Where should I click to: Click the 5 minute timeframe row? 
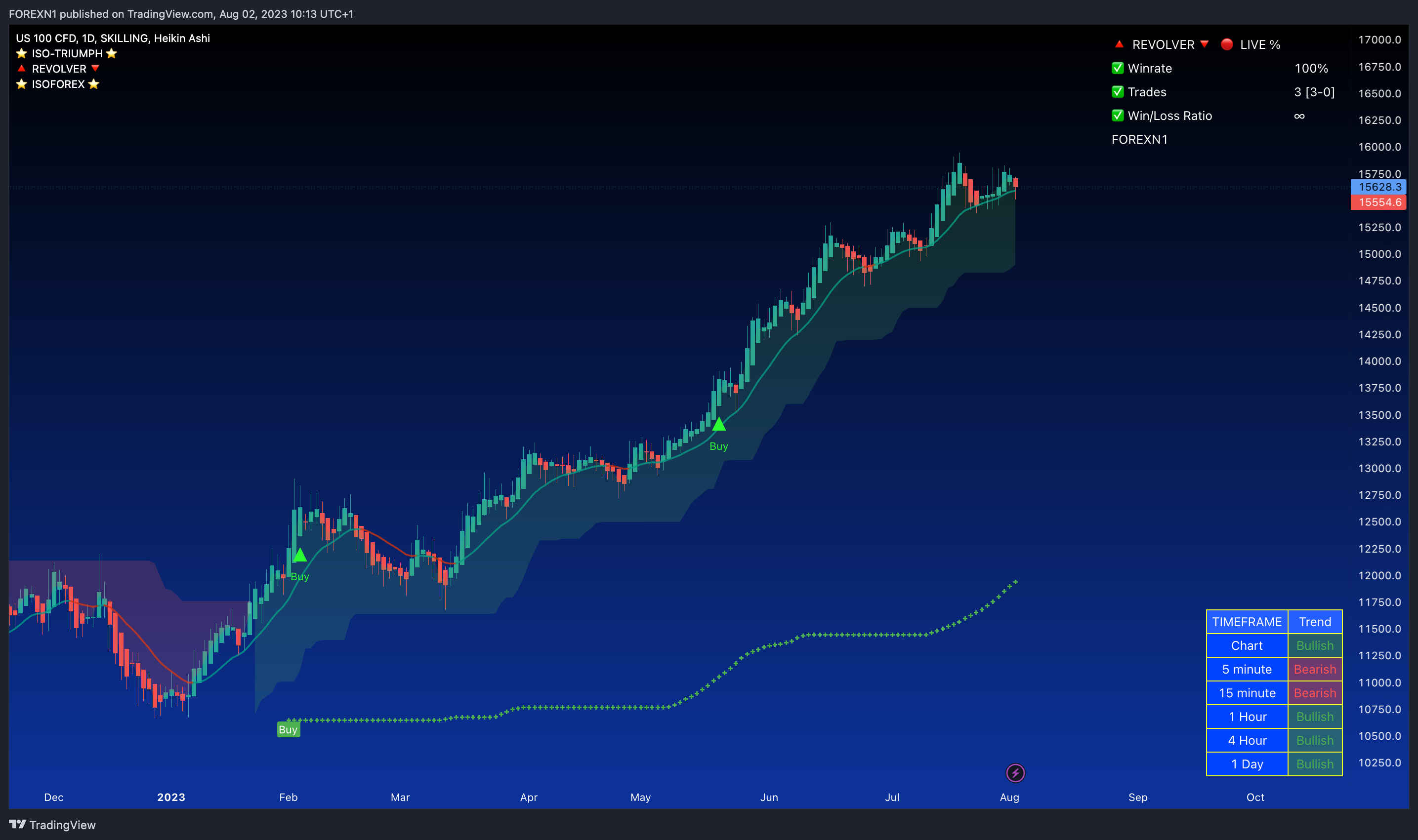[1274, 669]
